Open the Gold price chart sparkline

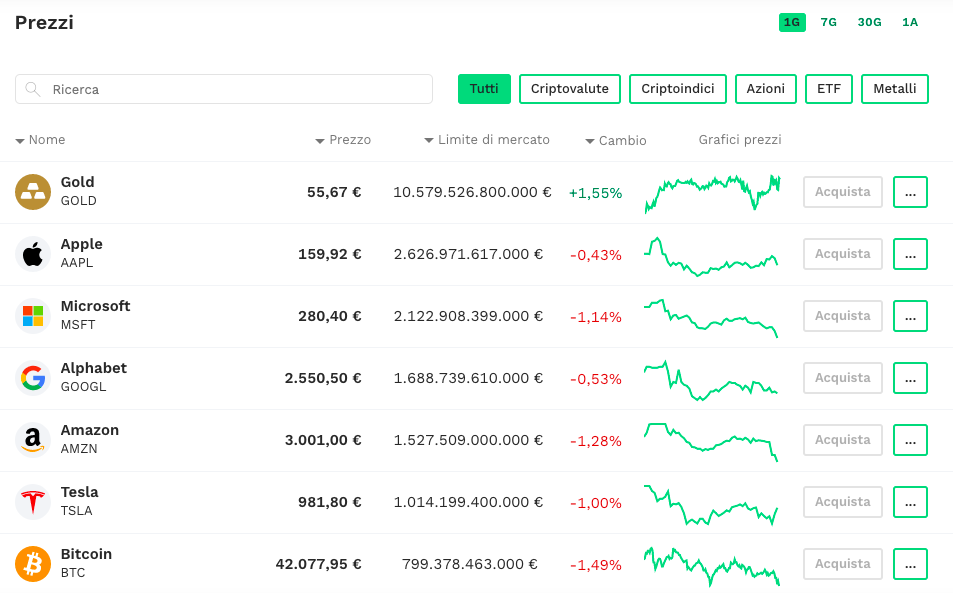coord(712,193)
